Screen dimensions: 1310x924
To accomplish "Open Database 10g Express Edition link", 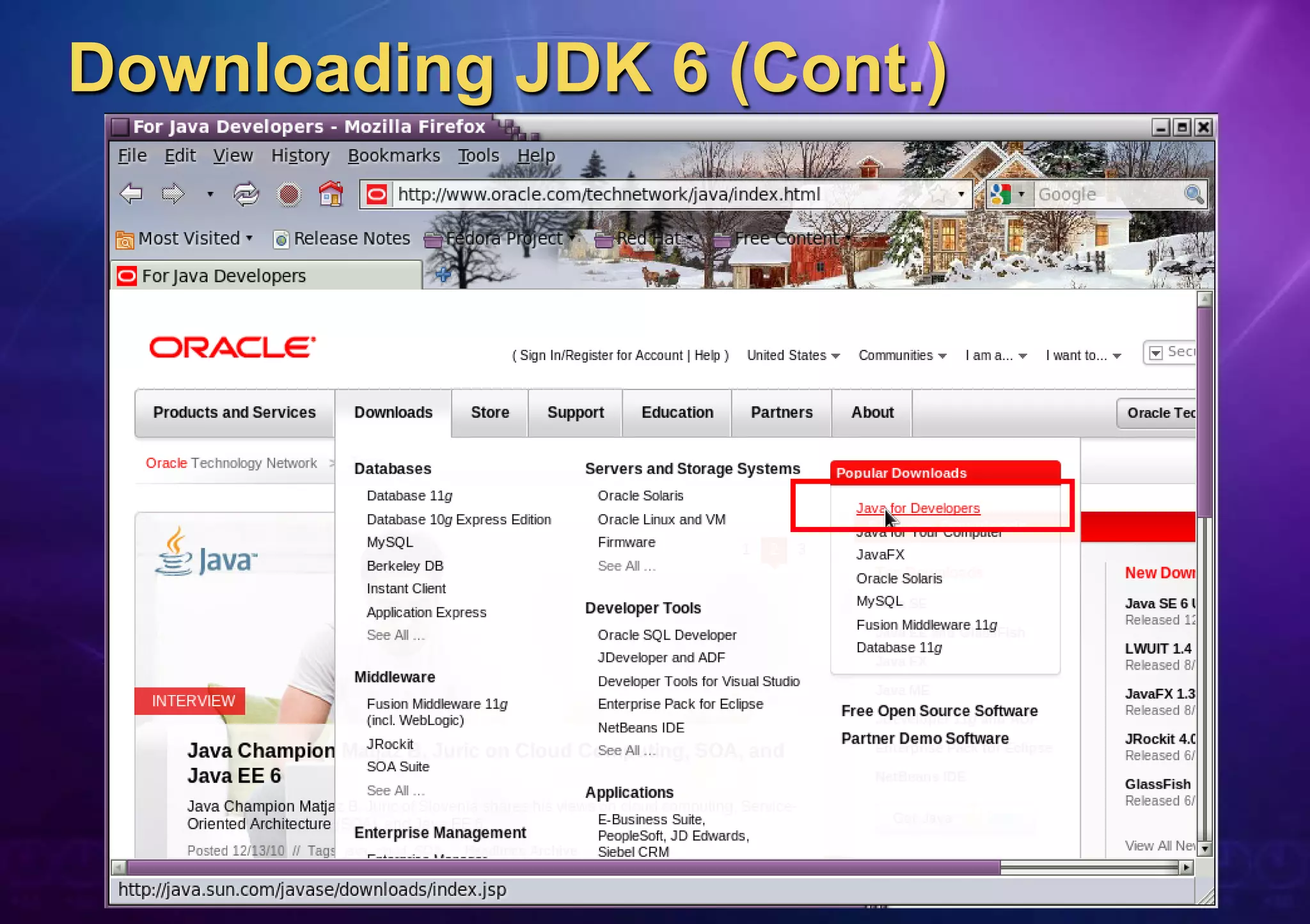I will 459,520.
